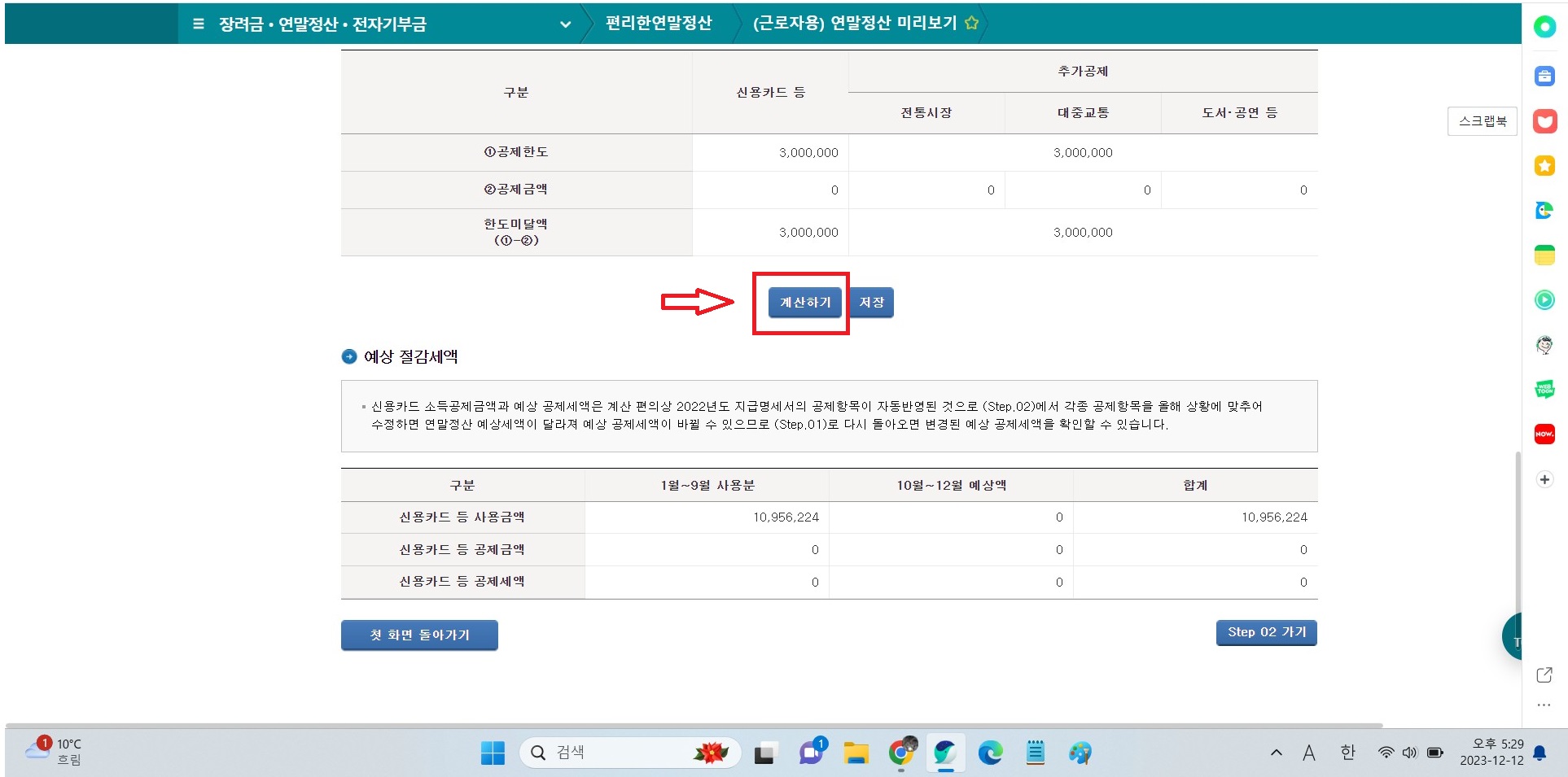Open Naver NOW from the sidebar
The image size is (1568, 777).
point(1544,434)
